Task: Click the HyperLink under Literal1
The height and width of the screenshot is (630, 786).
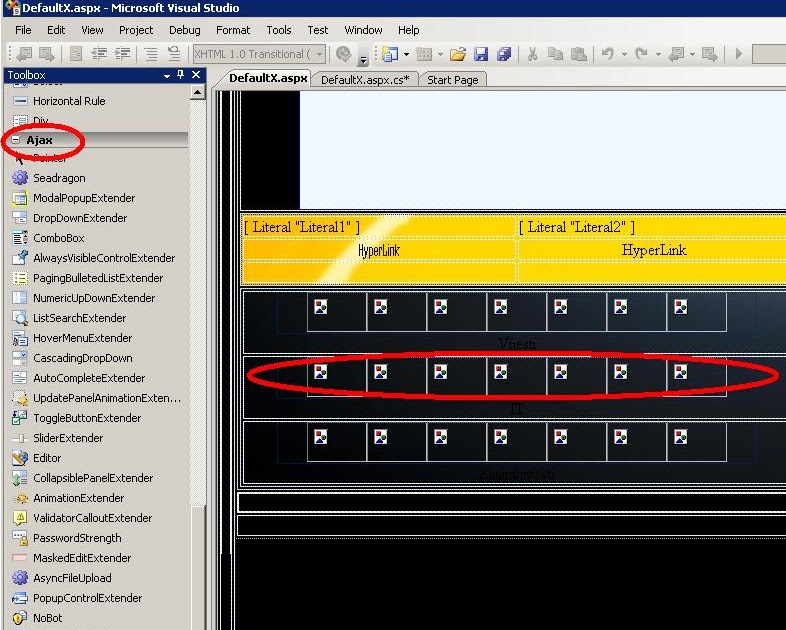Action: click(x=379, y=250)
